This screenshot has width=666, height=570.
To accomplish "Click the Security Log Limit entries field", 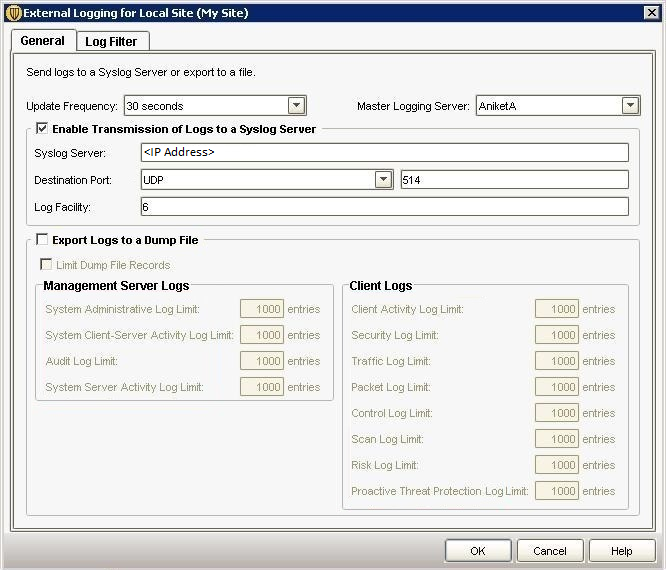I will 557,335.
